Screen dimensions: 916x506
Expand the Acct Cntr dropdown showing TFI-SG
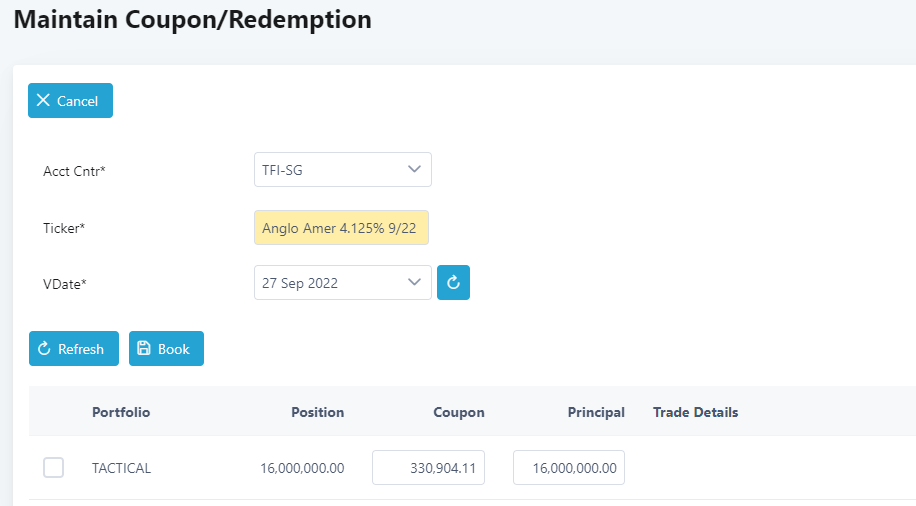point(342,170)
